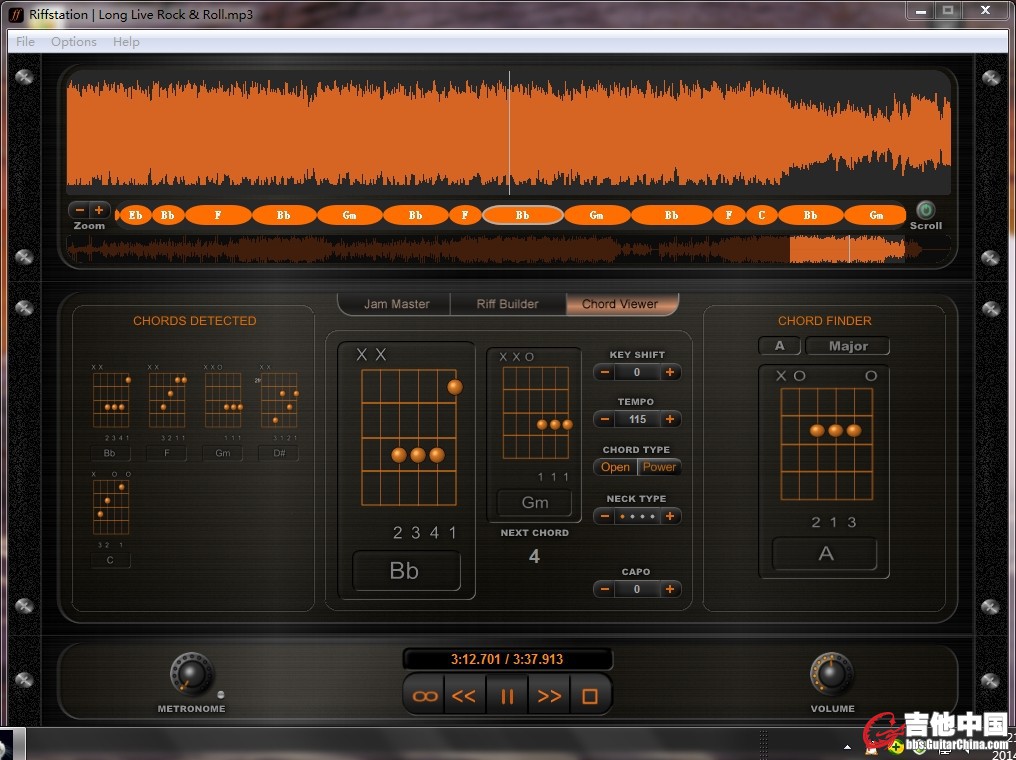
Task: Click the rewind button
Action: (464, 696)
